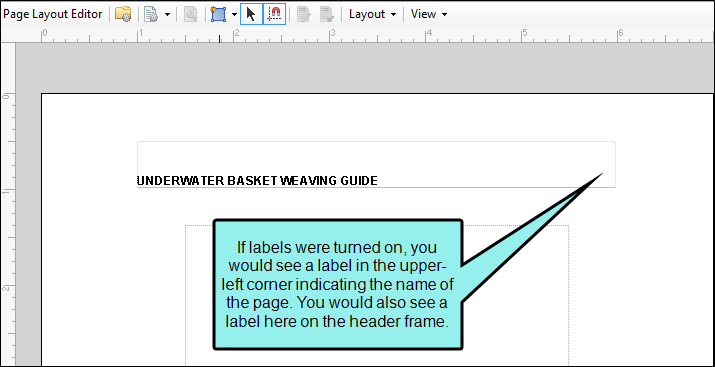Click the edit document pencil icon
The image size is (715, 367).
pos(304,14)
